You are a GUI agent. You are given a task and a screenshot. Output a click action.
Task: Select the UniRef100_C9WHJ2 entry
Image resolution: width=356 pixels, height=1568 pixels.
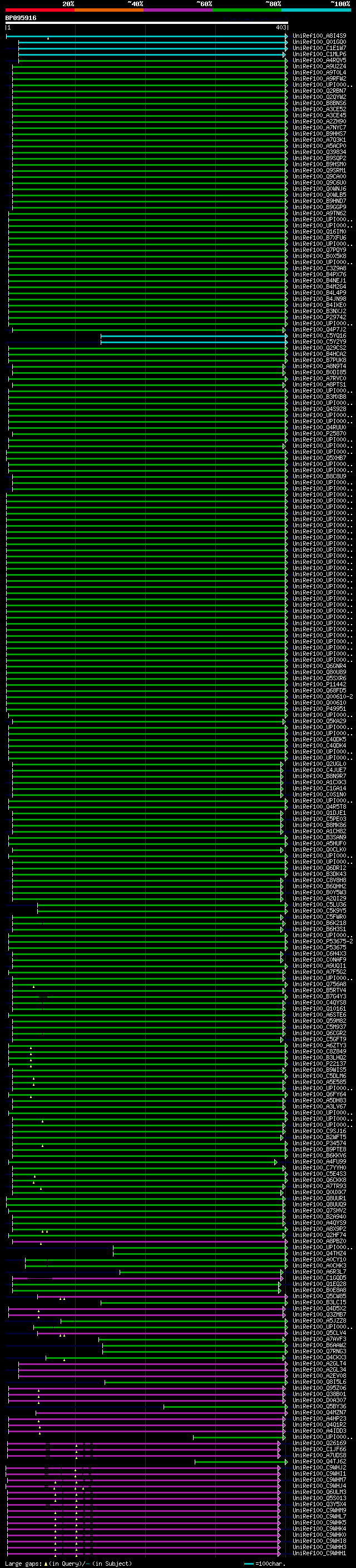pos(319,1467)
